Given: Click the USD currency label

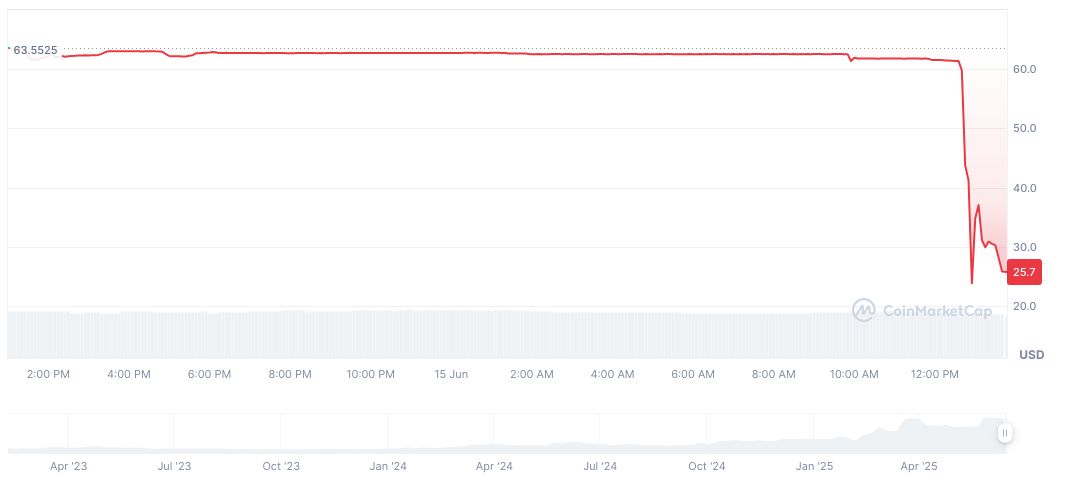Looking at the screenshot, I should [1031, 355].
